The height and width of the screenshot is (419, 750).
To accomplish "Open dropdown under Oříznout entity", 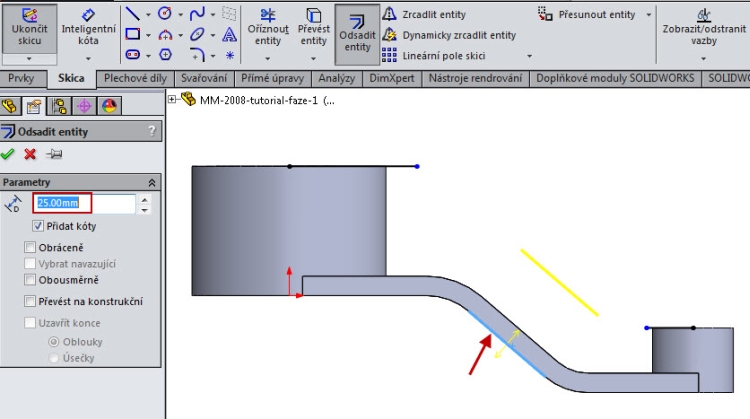I will (x=267, y=59).
